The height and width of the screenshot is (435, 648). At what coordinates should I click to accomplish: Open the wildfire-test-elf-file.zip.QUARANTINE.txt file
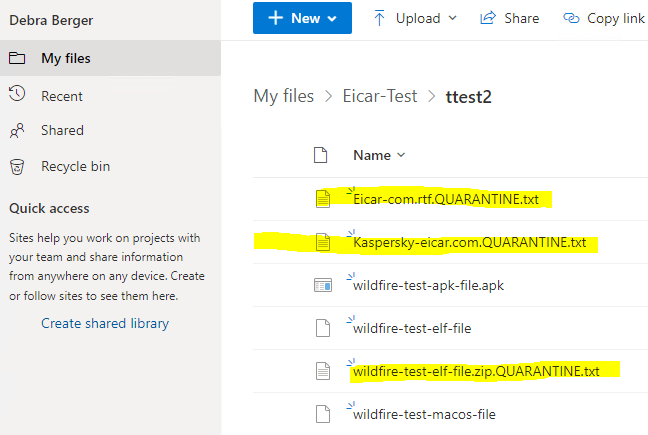[476, 371]
